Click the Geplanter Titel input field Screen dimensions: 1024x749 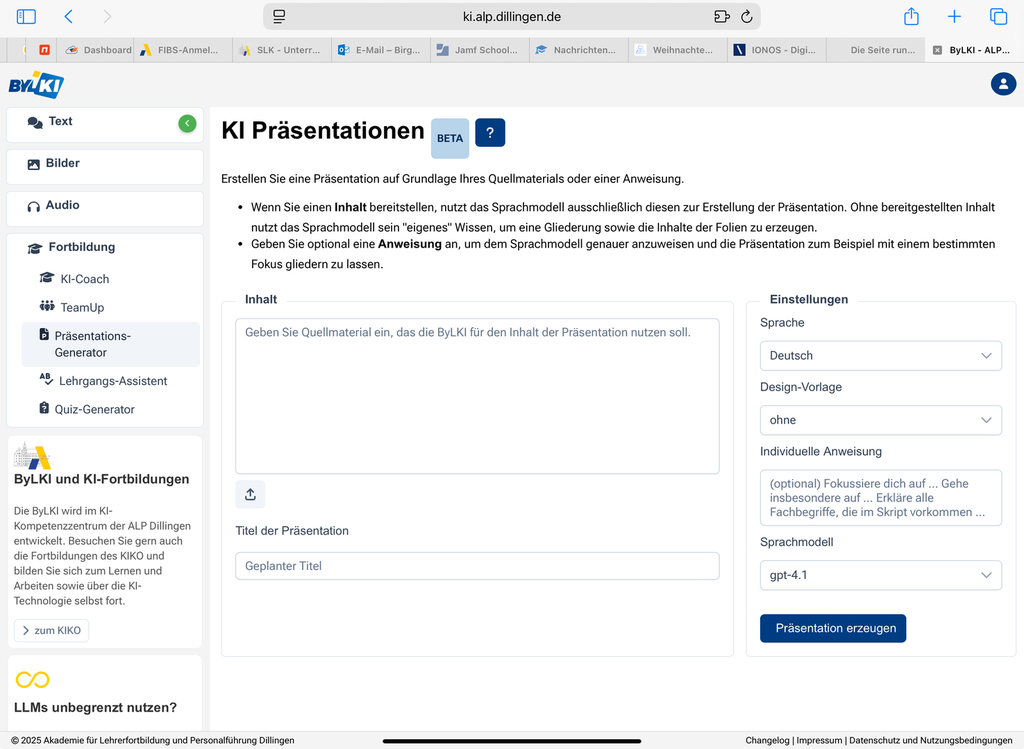click(x=477, y=566)
